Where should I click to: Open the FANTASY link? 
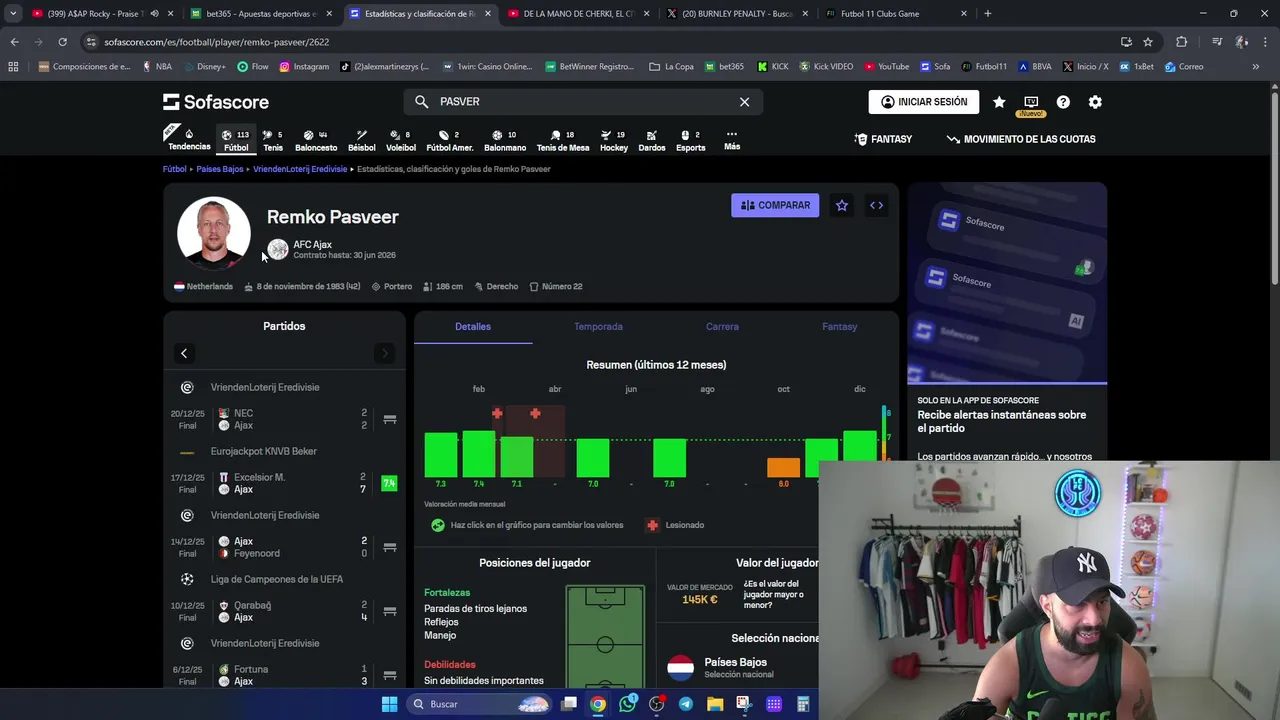coord(883,139)
